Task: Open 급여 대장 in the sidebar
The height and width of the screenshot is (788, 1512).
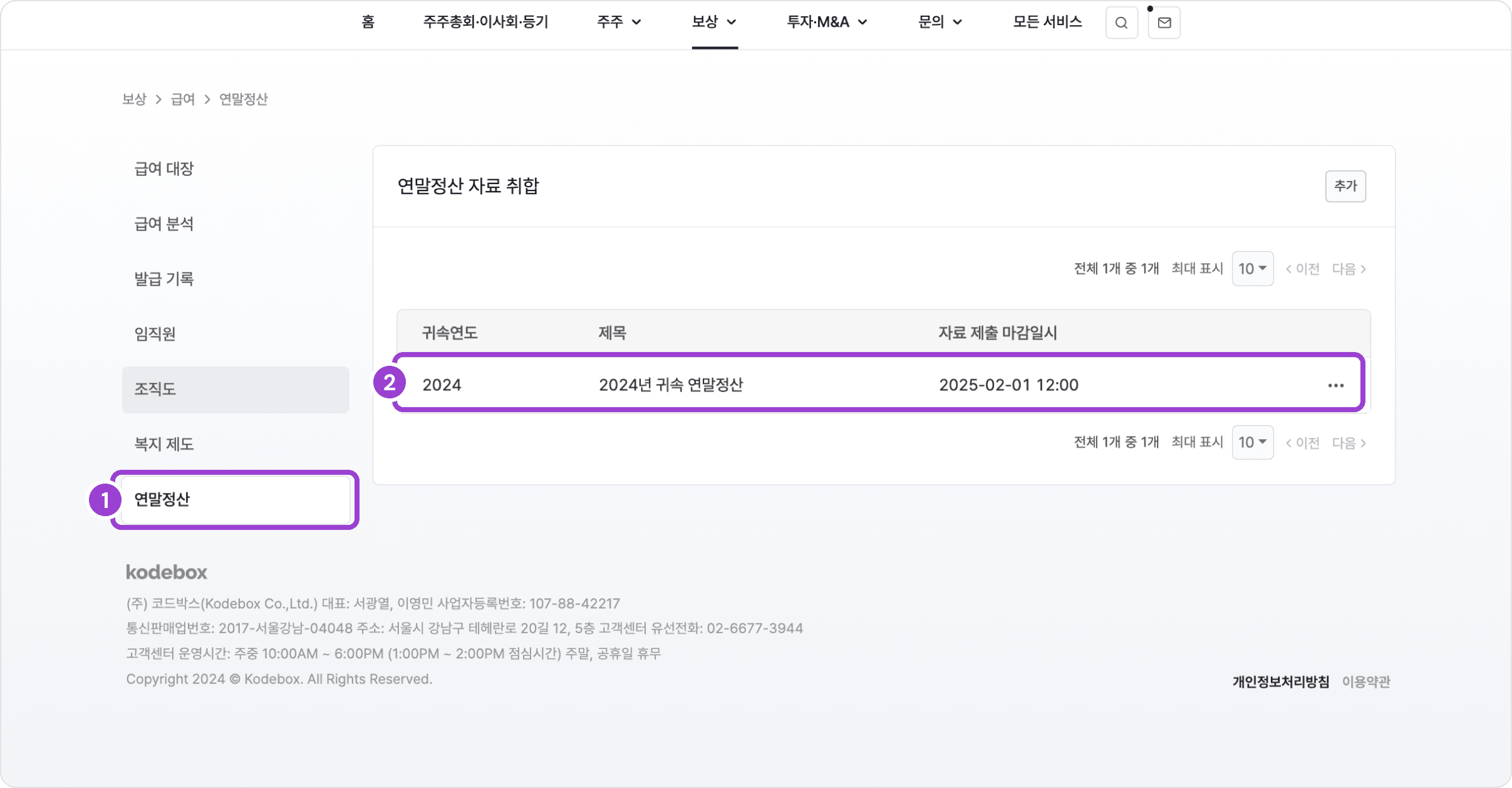Action: [164, 168]
